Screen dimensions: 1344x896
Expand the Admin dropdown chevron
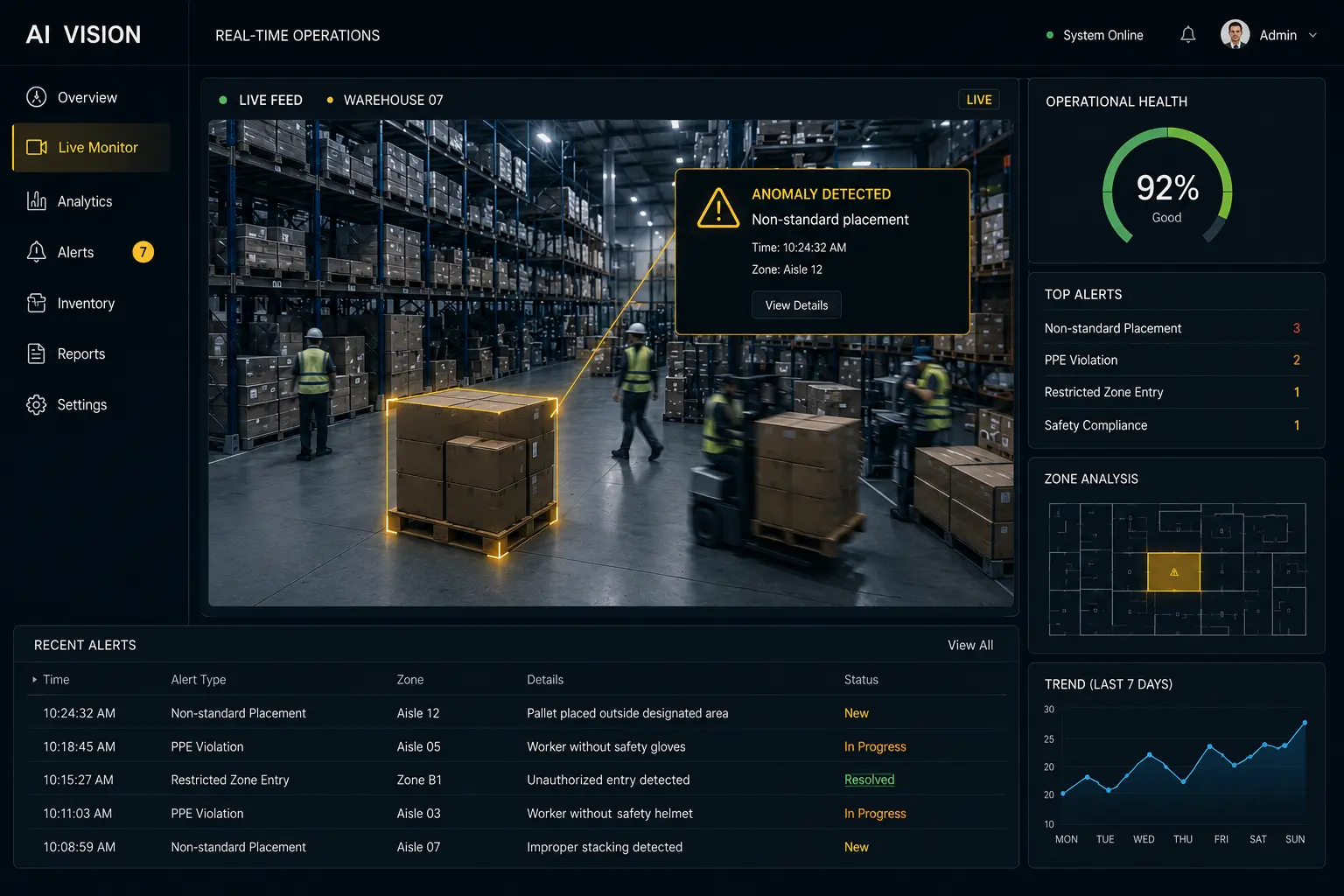click(x=1312, y=36)
